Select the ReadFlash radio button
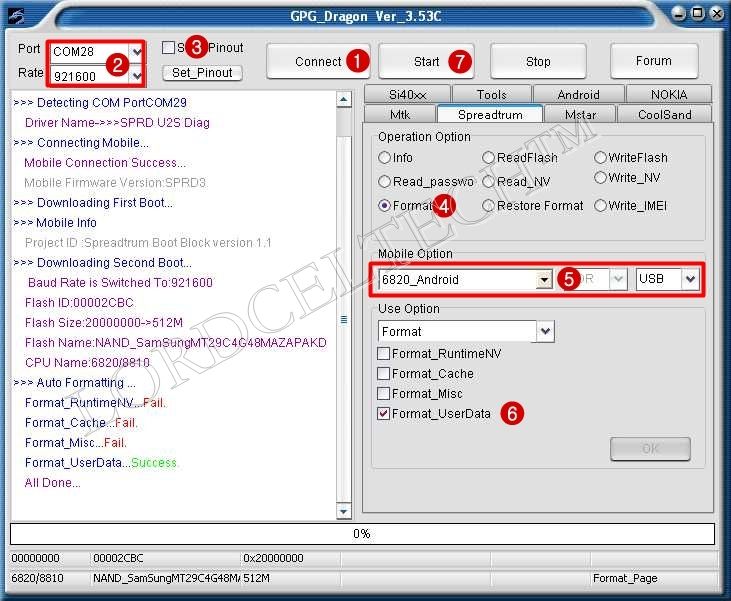The height and width of the screenshot is (601, 731). point(489,158)
